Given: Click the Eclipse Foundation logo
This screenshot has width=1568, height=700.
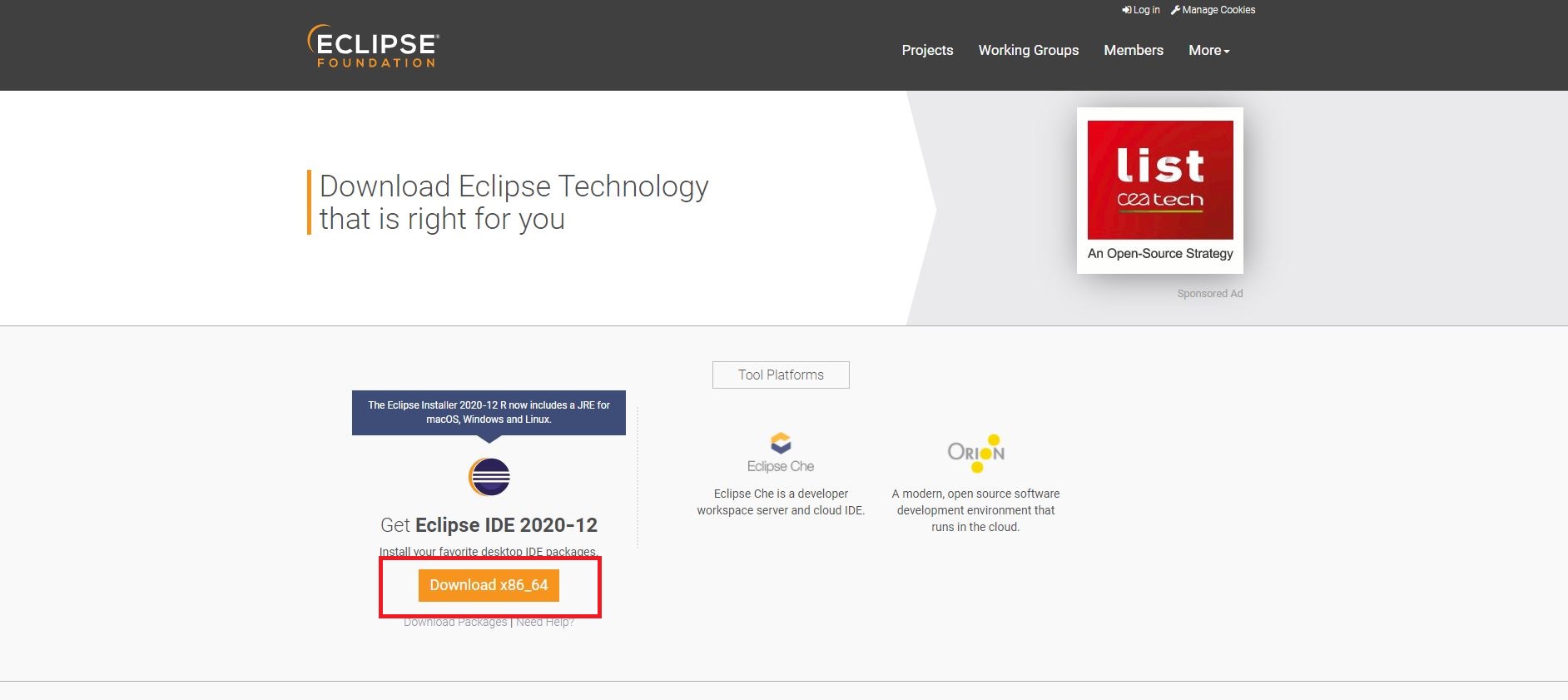Looking at the screenshot, I should point(373,46).
